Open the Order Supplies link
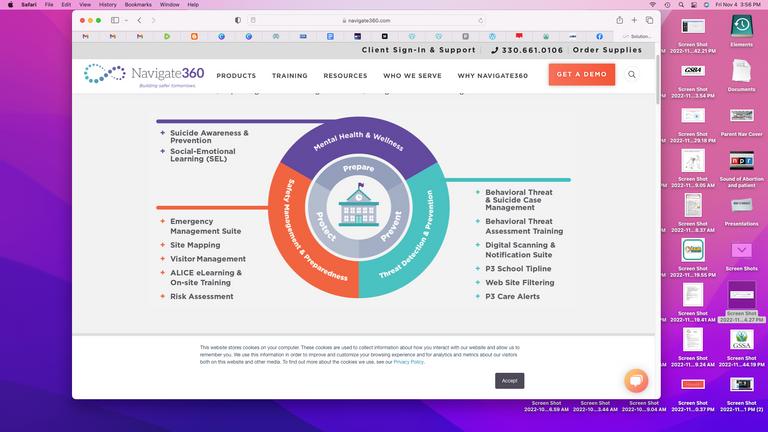 (607, 50)
